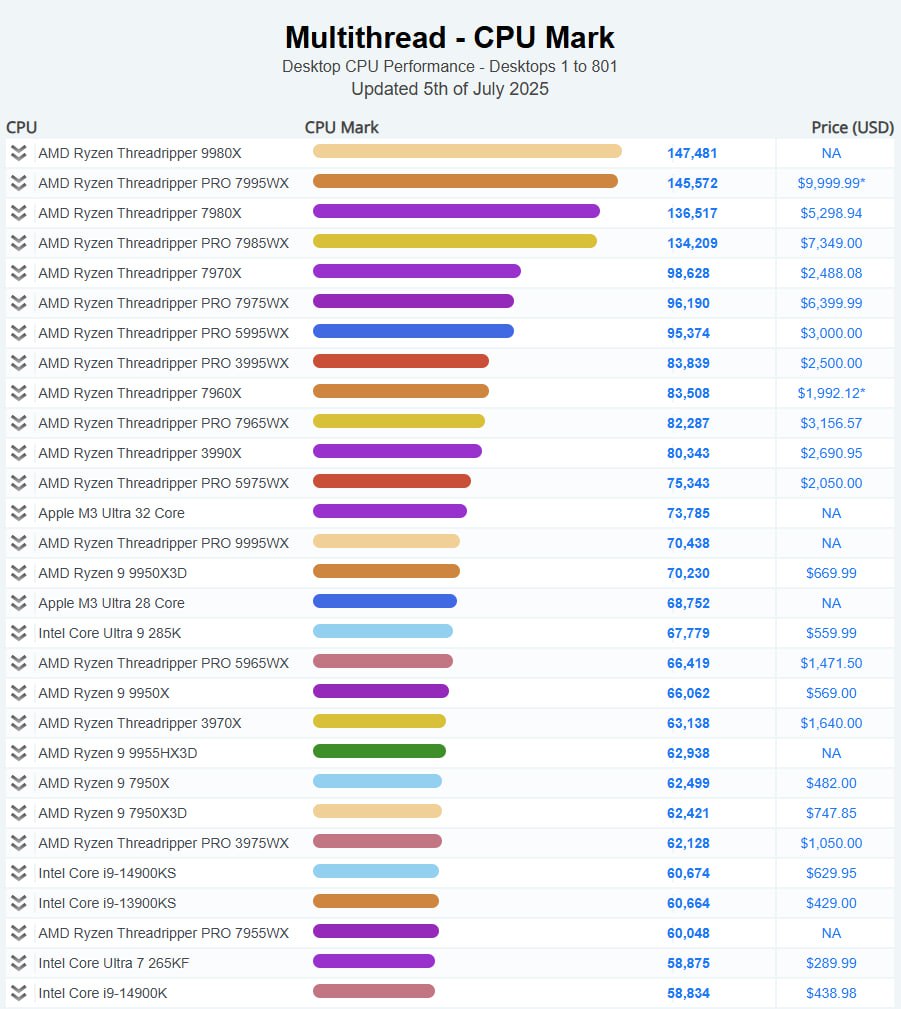
Task: Expand chevron beside Apple M3 Ultra 28 Core
Action: coord(19,604)
